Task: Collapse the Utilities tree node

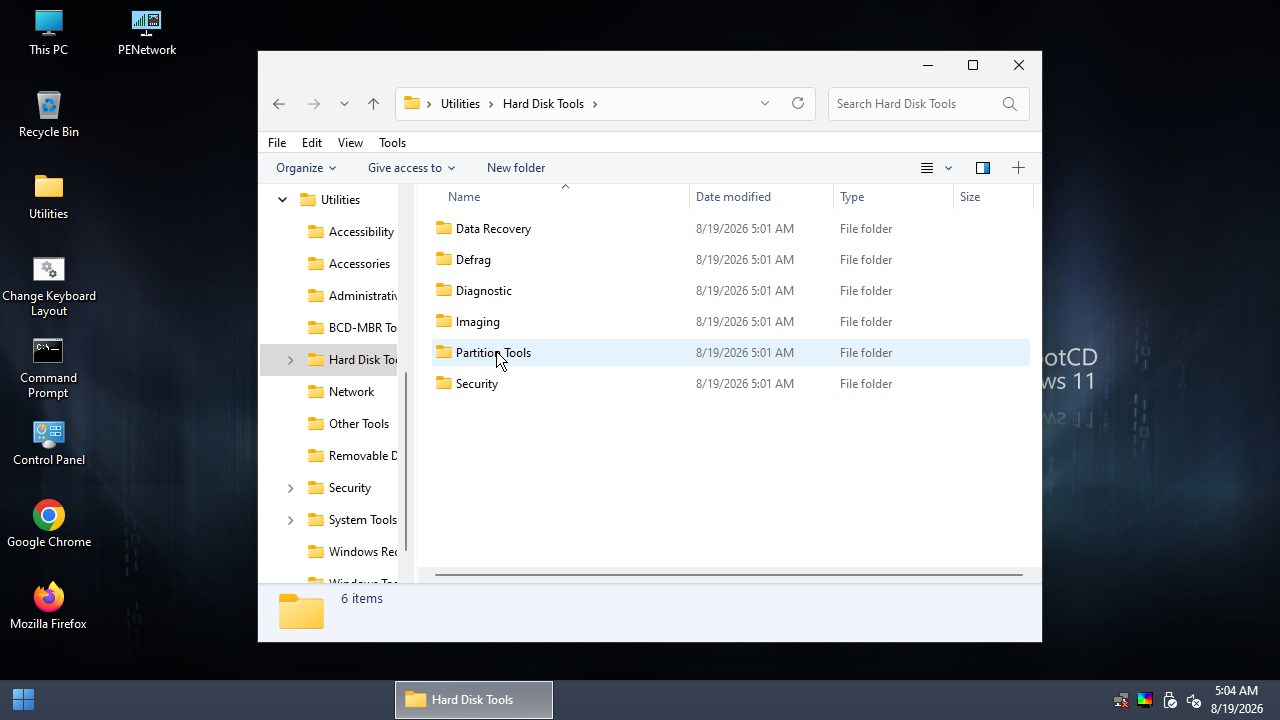Action: point(282,200)
